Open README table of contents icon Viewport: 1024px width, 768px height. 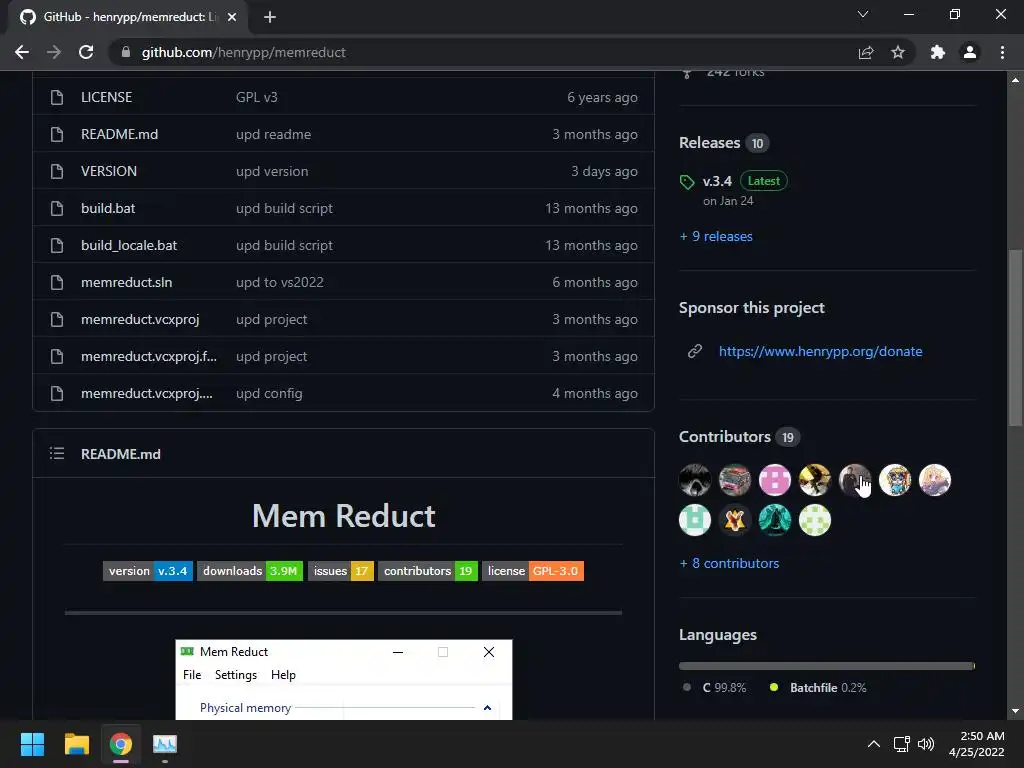coord(57,453)
